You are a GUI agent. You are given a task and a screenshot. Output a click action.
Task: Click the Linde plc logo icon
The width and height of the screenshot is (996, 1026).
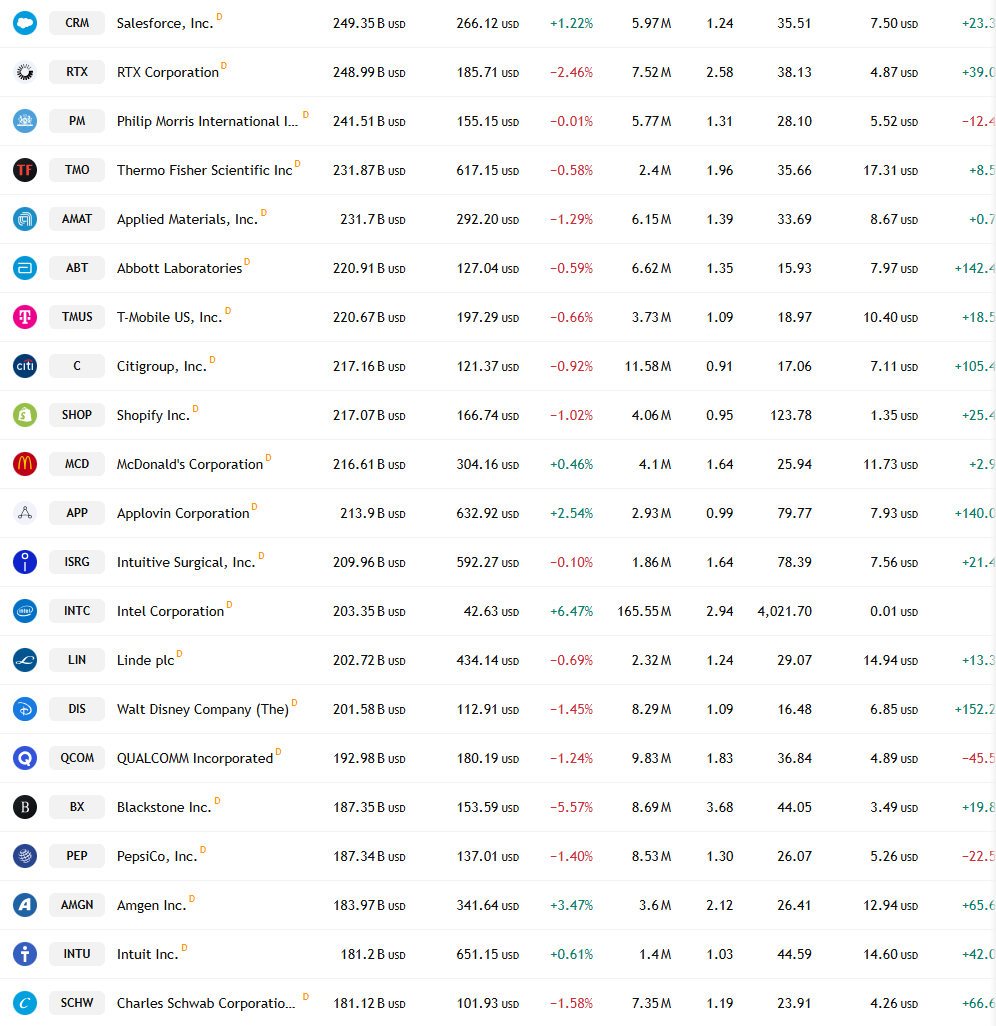tap(25, 660)
